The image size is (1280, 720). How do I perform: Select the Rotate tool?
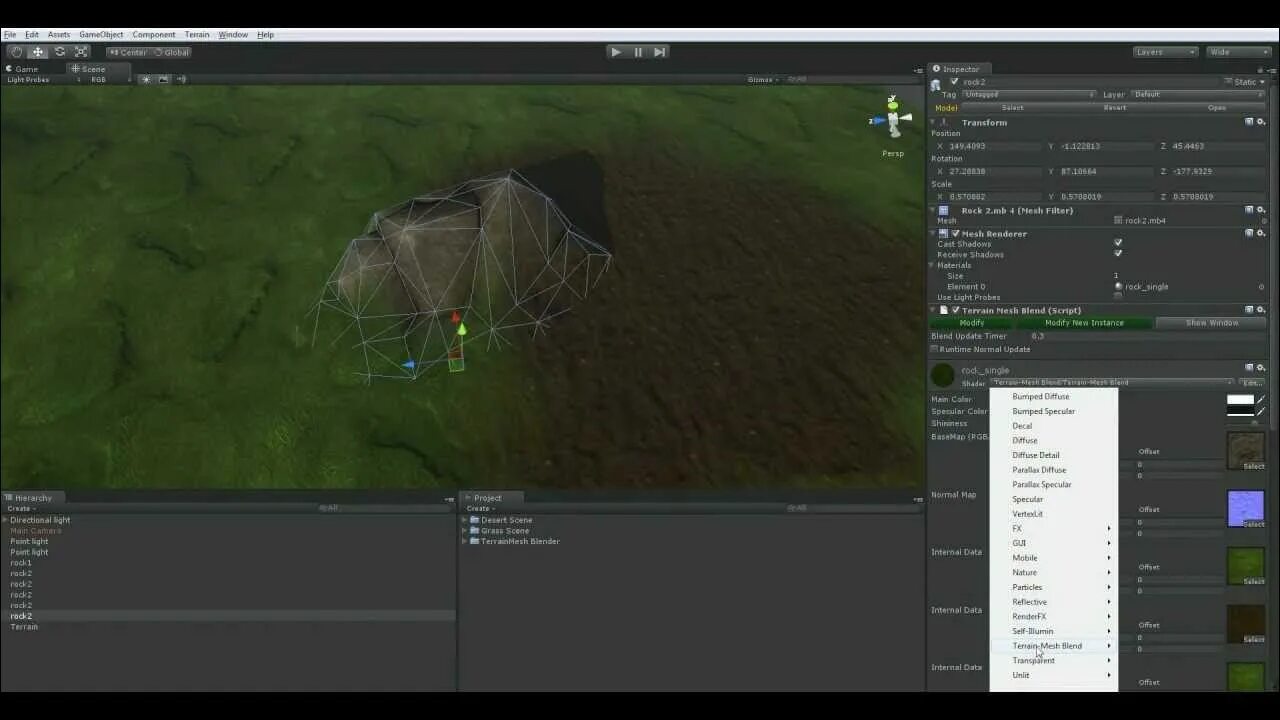click(60, 52)
